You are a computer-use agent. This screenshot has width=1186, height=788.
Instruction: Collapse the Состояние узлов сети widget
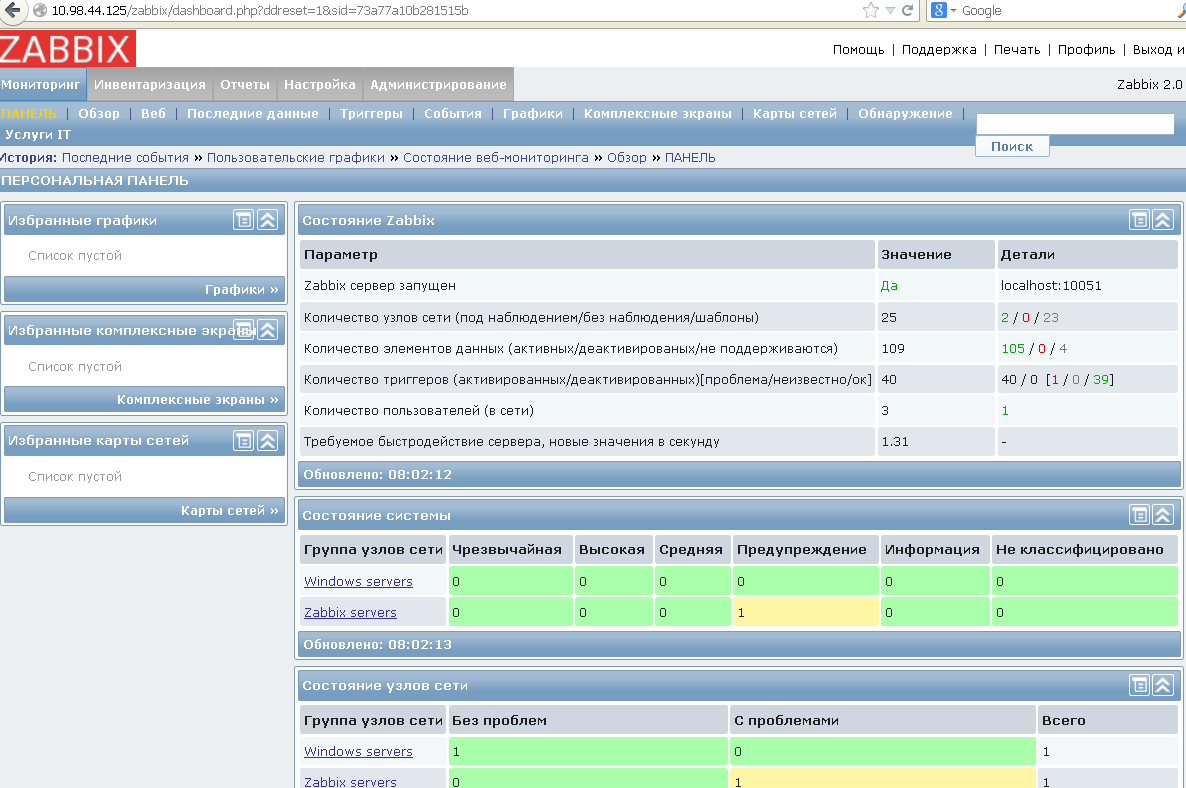click(x=1163, y=685)
